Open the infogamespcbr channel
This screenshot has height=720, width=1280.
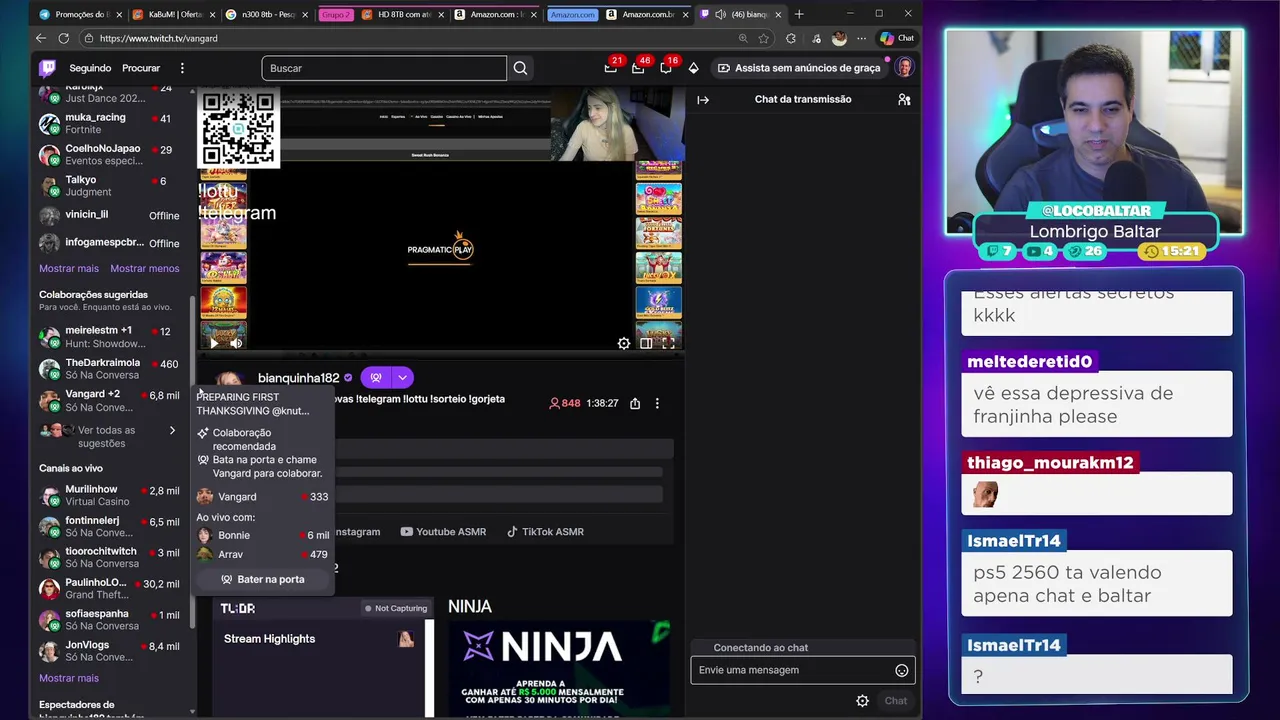point(109,243)
